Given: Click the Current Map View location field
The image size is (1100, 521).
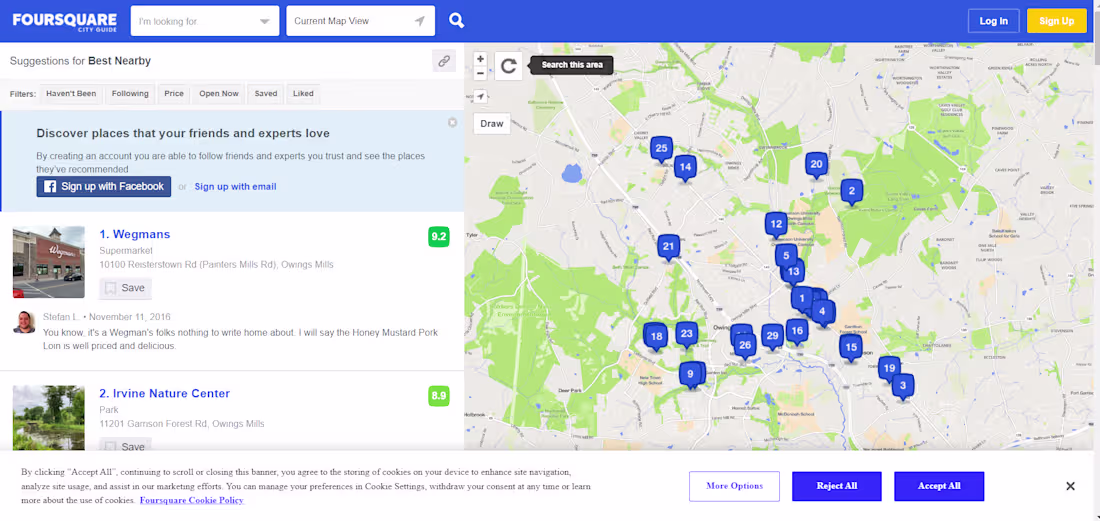Looking at the screenshot, I should 361,21.
